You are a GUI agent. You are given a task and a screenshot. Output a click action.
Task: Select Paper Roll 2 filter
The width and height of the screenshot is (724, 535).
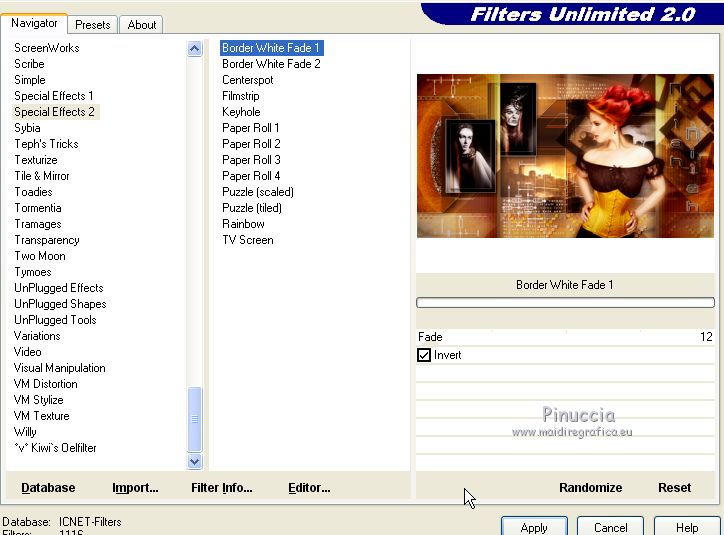pyautogui.click(x=251, y=144)
